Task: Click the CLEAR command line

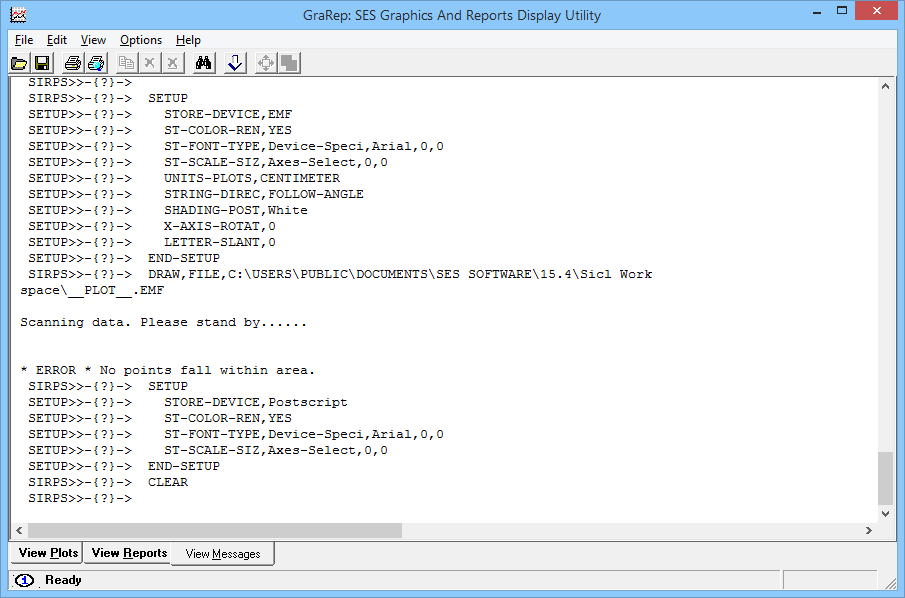Action: coord(109,483)
